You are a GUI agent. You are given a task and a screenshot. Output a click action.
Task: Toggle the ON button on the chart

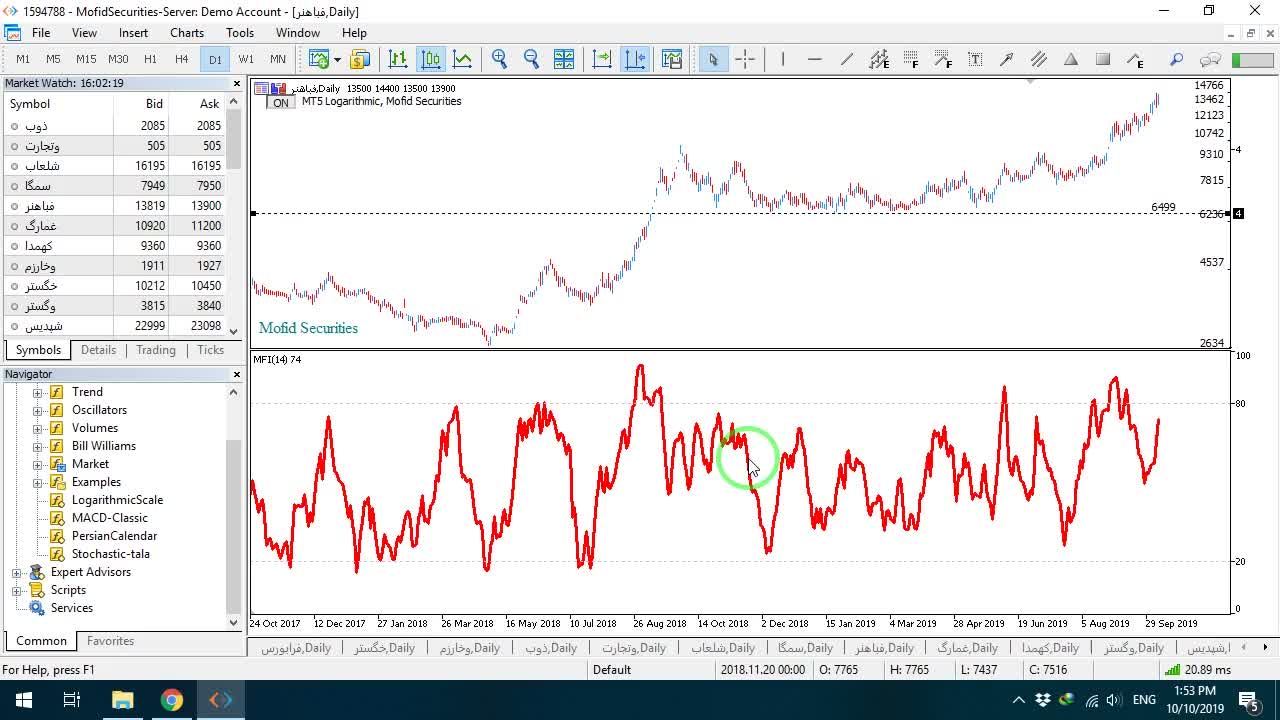281,102
